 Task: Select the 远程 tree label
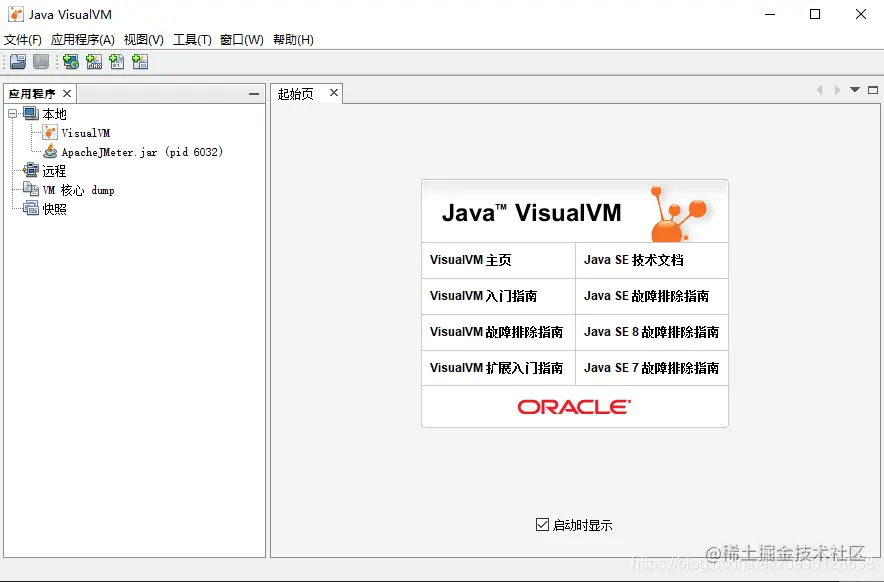[54, 170]
